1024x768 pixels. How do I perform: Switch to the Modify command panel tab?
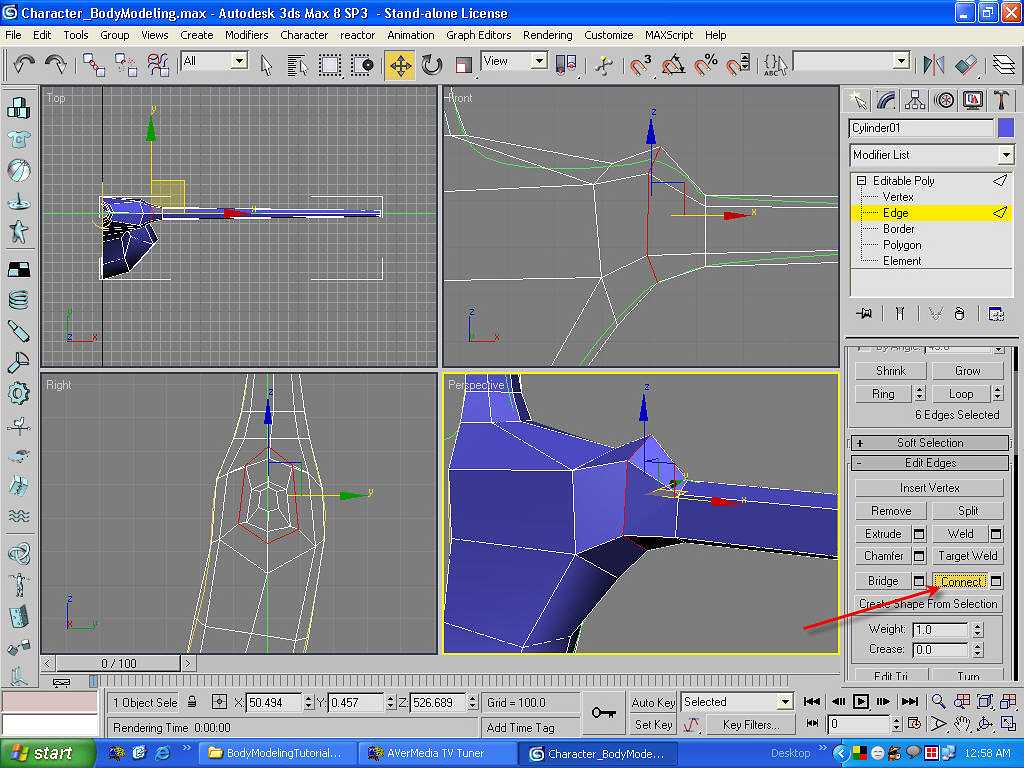[886, 100]
